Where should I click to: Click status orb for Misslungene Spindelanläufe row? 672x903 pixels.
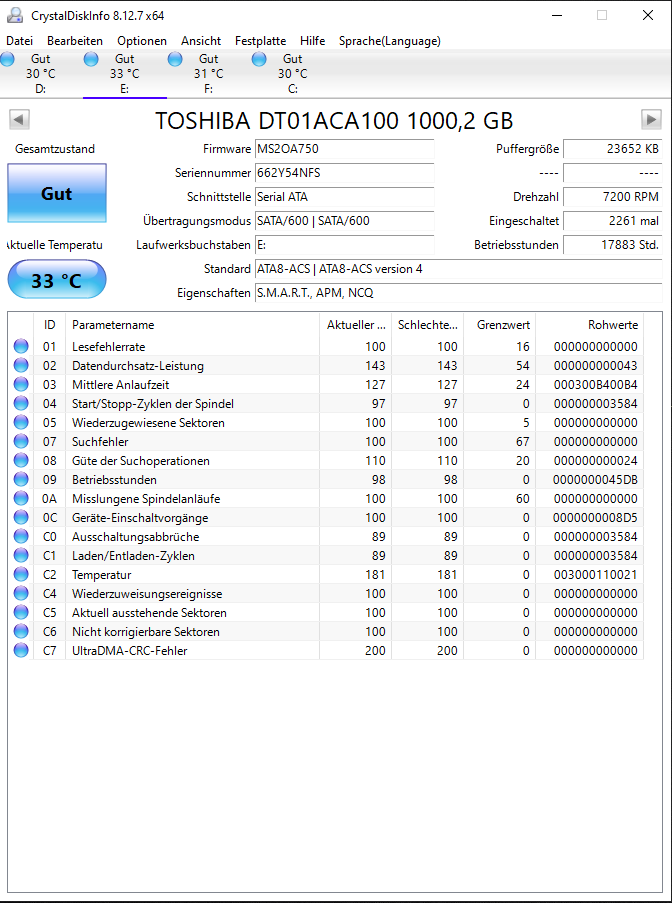tap(21, 499)
